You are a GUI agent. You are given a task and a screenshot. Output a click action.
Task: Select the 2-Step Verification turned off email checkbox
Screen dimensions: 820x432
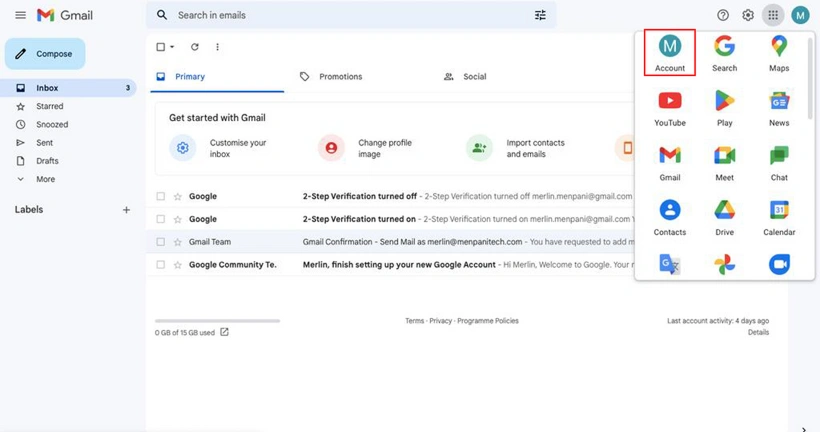pyautogui.click(x=161, y=196)
